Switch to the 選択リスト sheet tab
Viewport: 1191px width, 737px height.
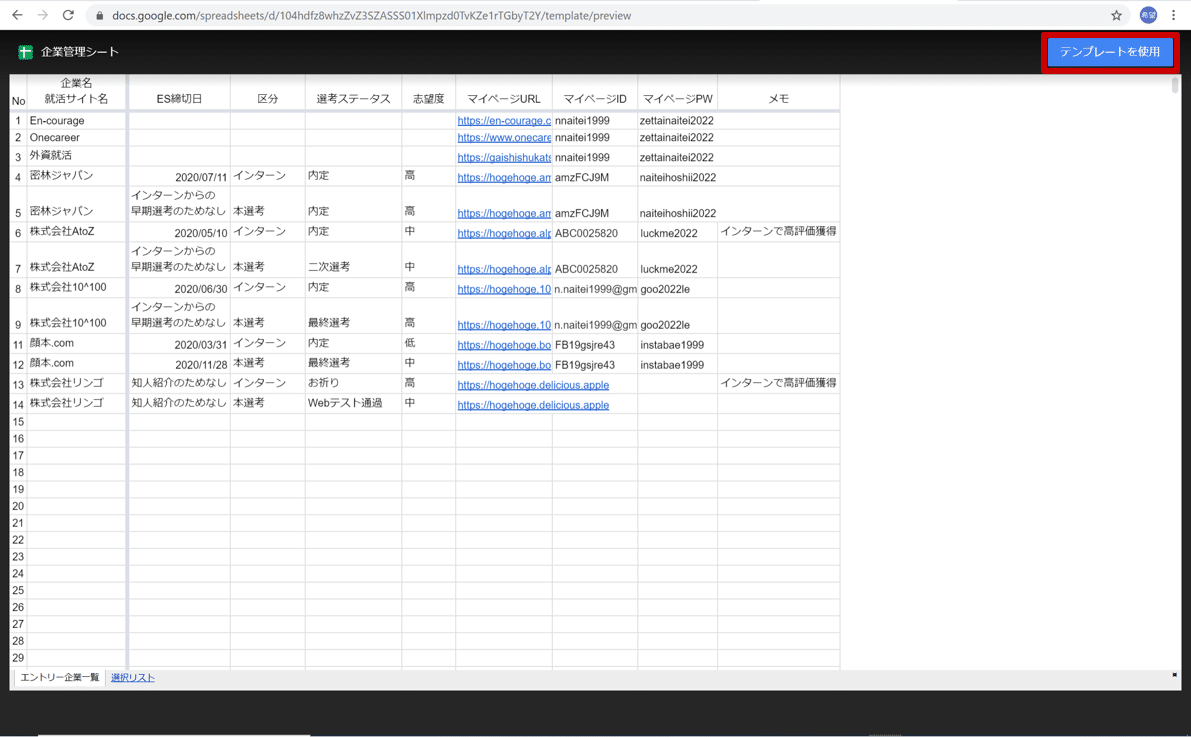(x=133, y=678)
